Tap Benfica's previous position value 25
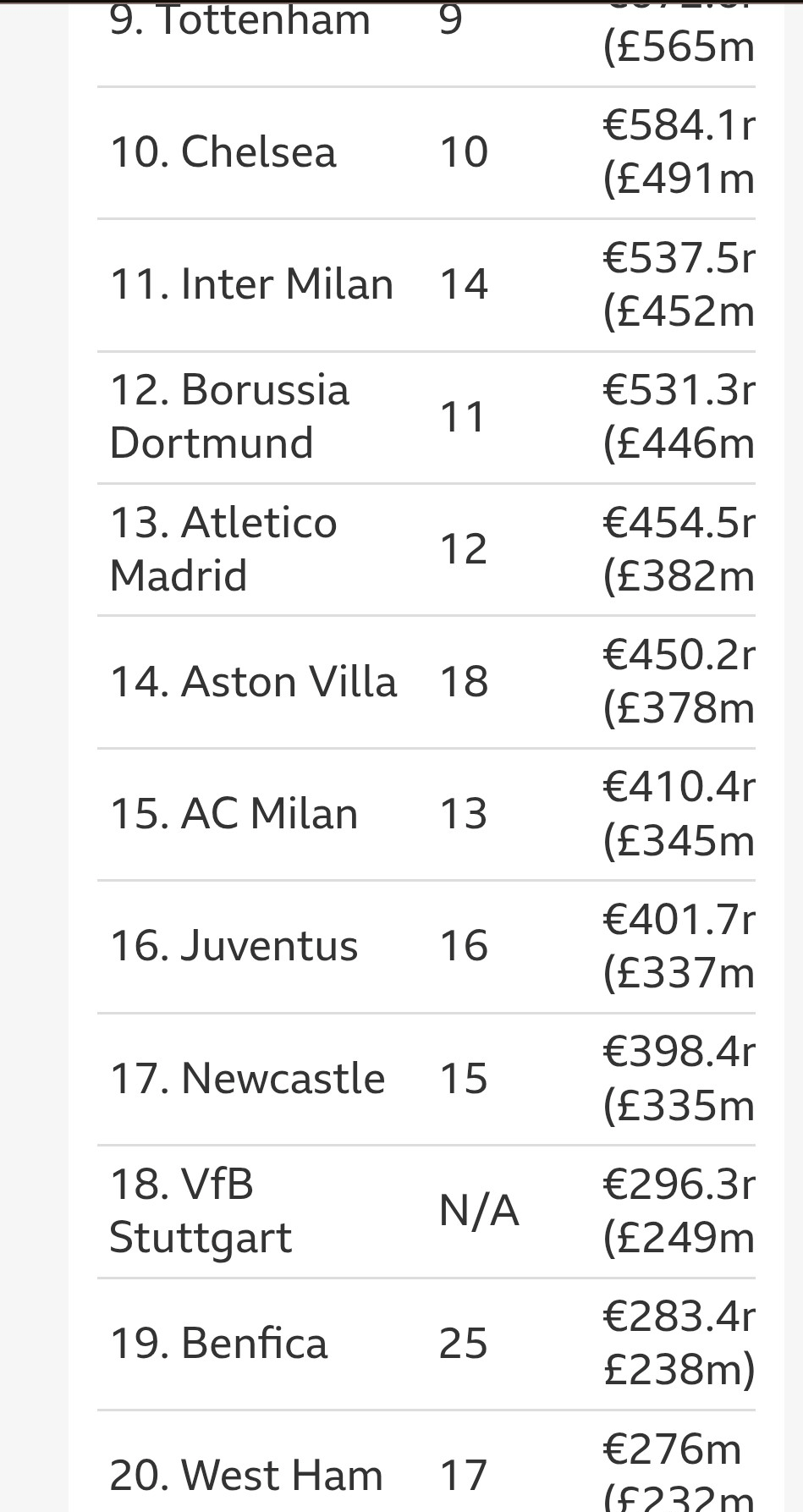 point(463,1344)
